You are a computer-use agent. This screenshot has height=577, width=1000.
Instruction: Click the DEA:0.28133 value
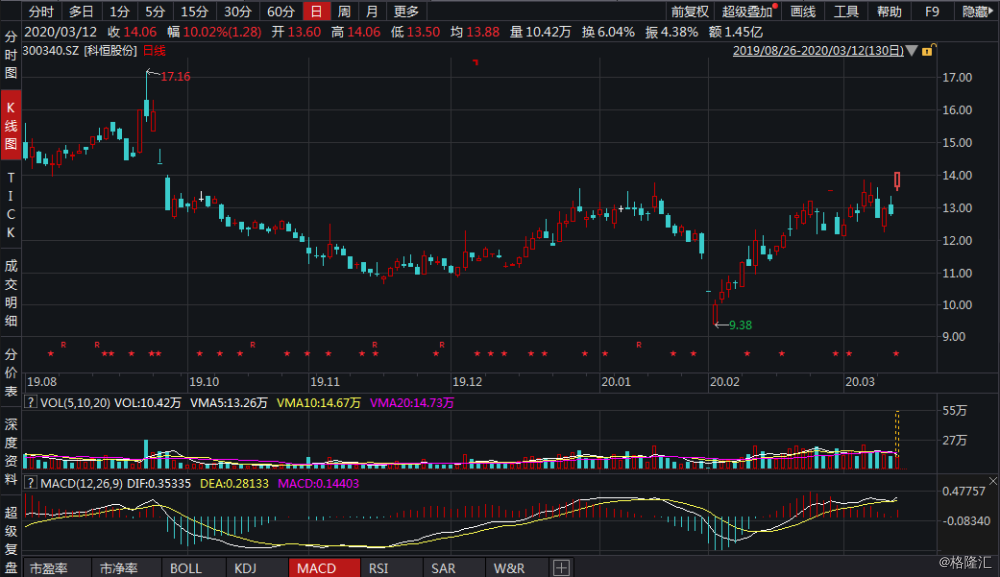tap(234, 483)
